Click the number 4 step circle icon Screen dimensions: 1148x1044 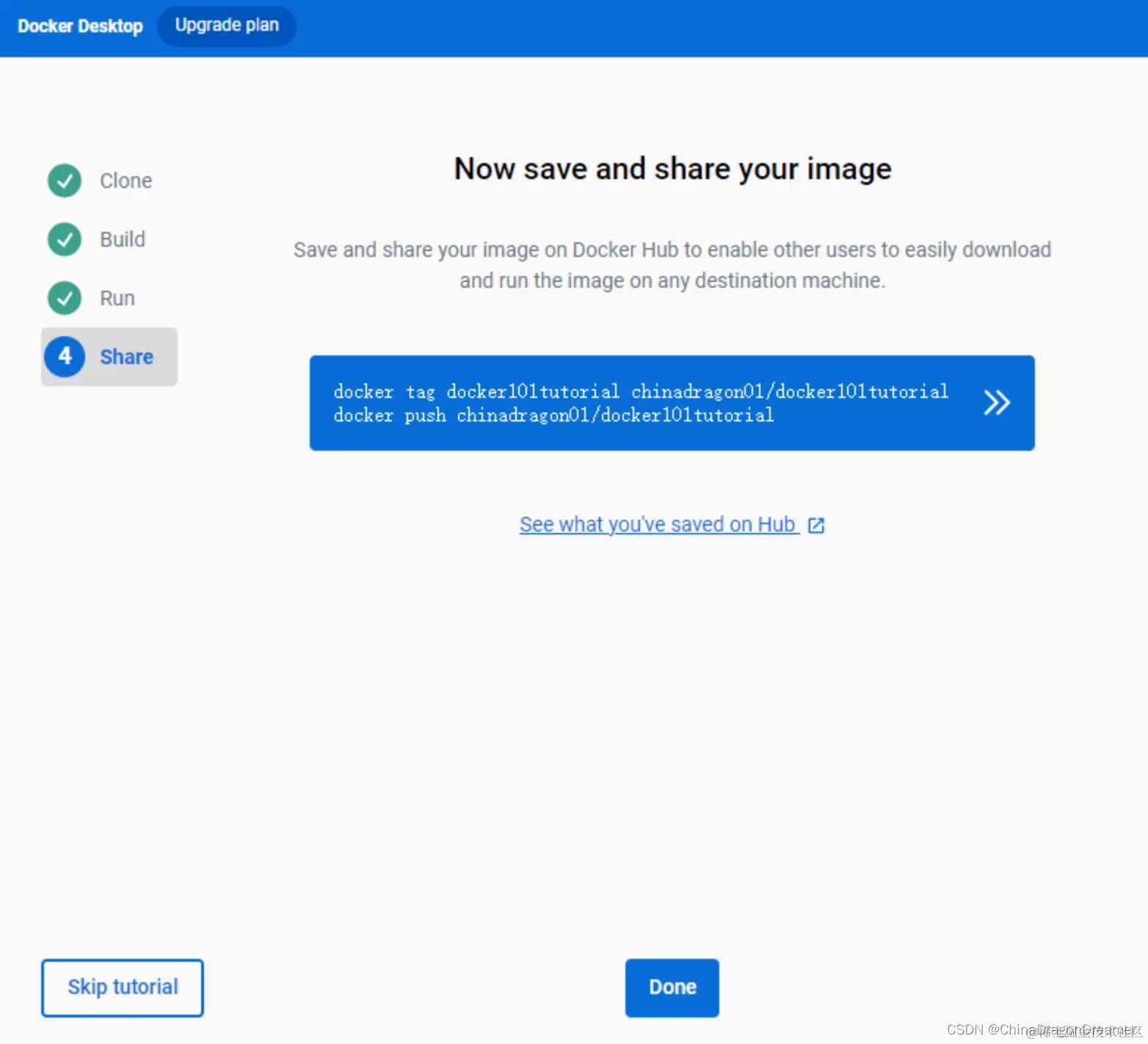(x=65, y=357)
